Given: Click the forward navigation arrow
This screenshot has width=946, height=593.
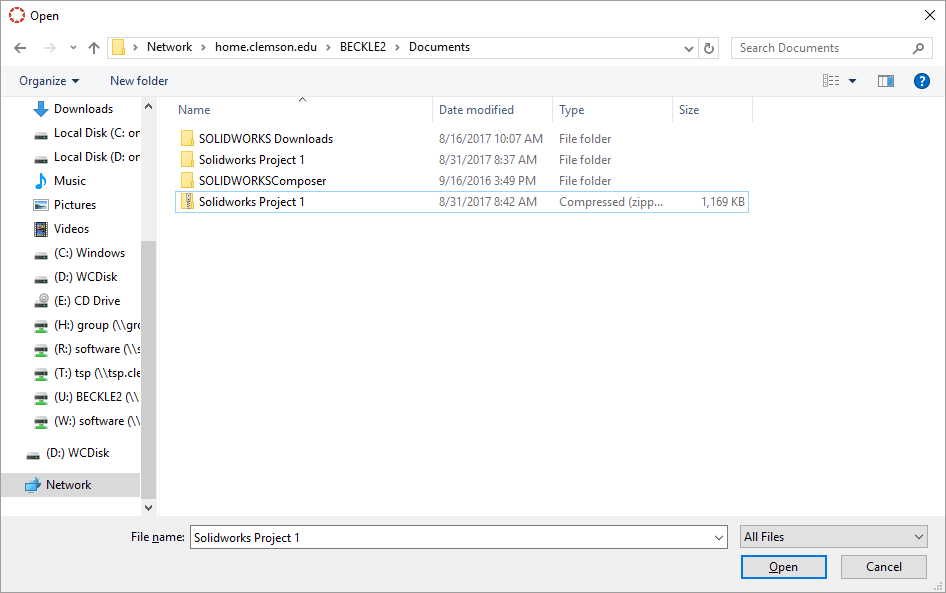Looking at the screenshot, I should click(x=50, y=48).
